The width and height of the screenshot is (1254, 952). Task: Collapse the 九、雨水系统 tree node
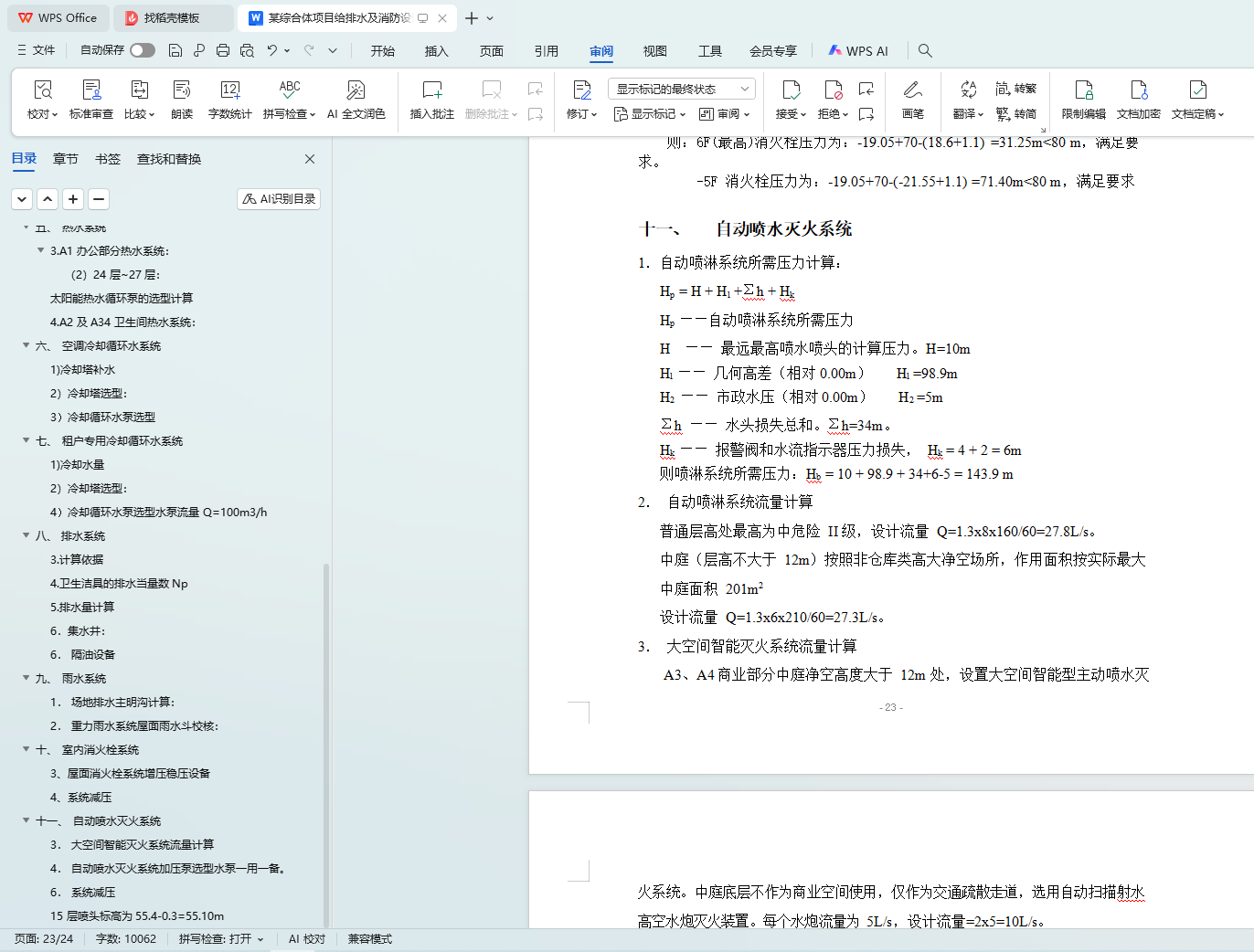point(27,678)
